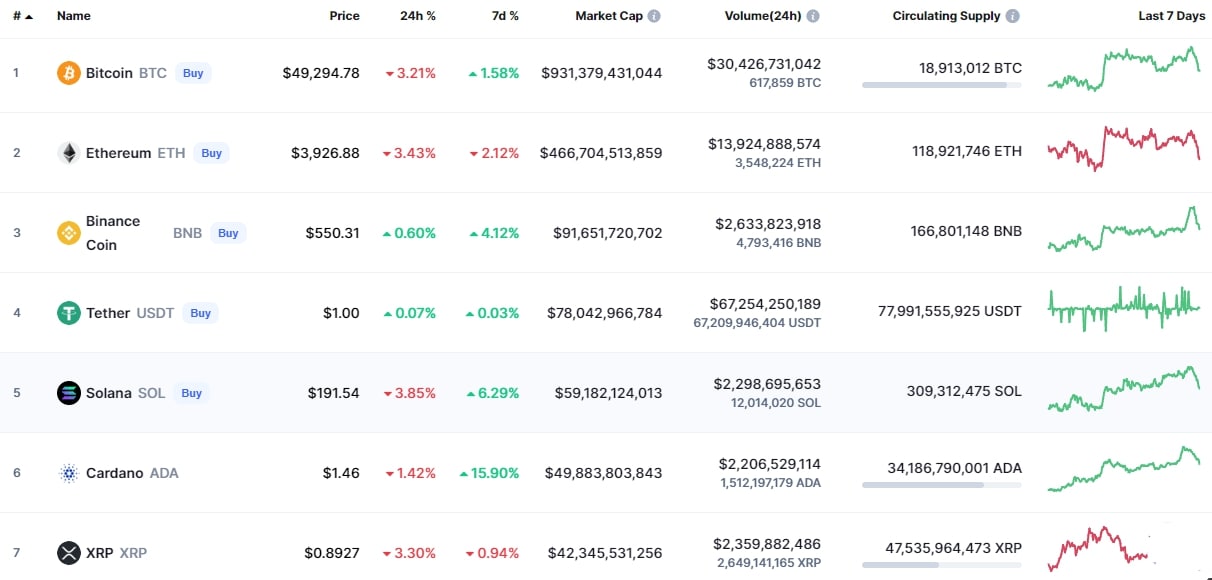Click Solana 24h change 3.85%
The height and width of the screenshot is (580, 1212).
(x=410, y=393)
